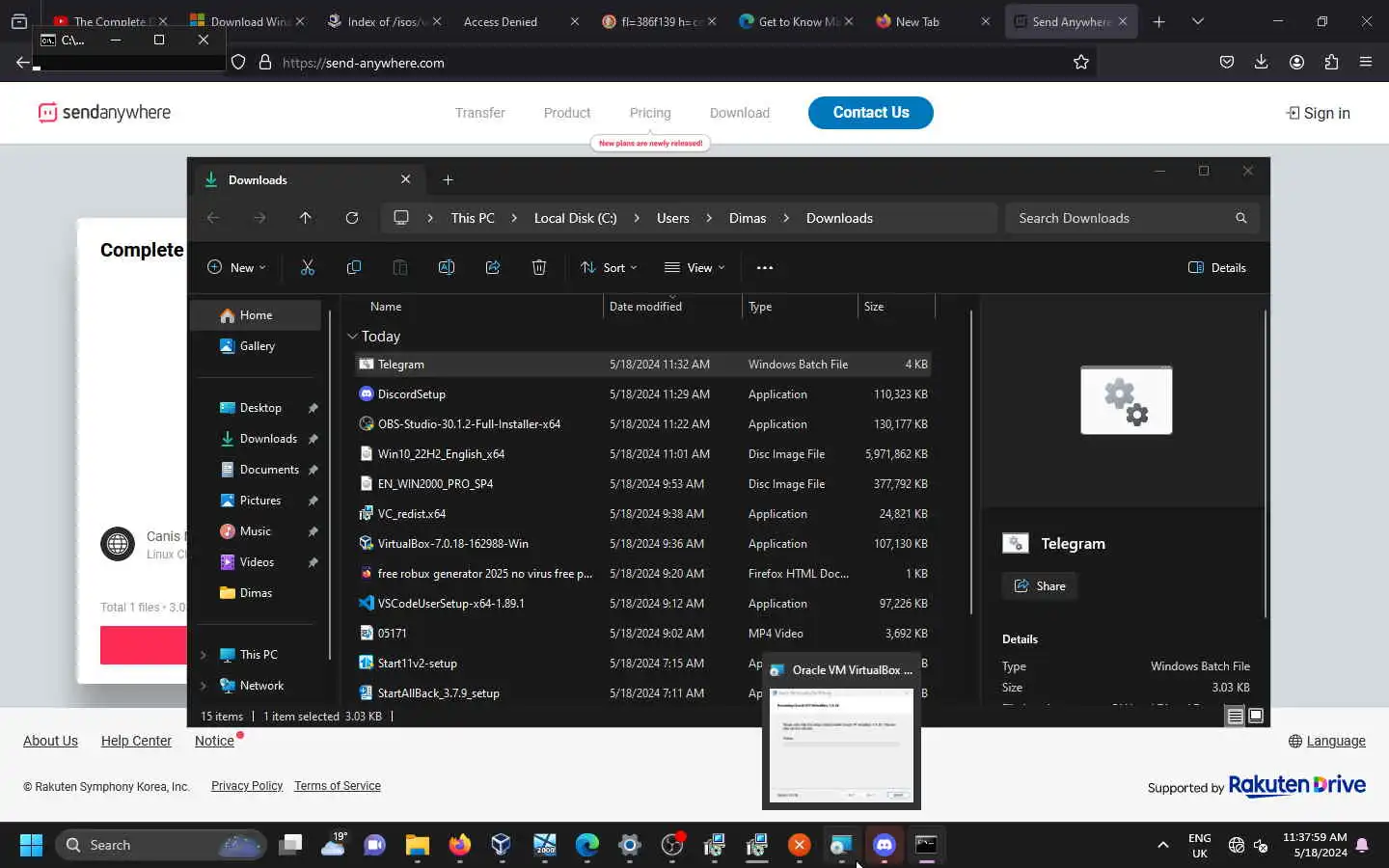Open Pricing in sendanywhere navigation

[650, 113]
